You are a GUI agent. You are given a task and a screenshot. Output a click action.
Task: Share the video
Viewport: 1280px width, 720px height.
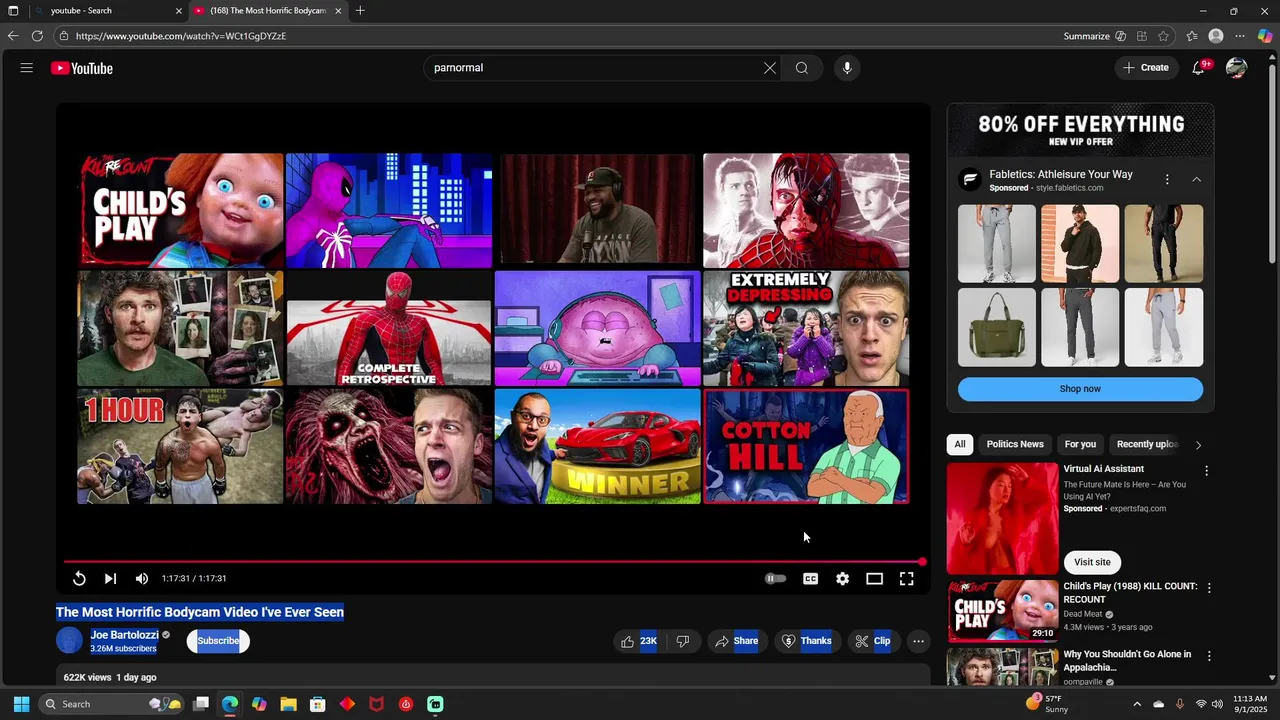point(736,641)
